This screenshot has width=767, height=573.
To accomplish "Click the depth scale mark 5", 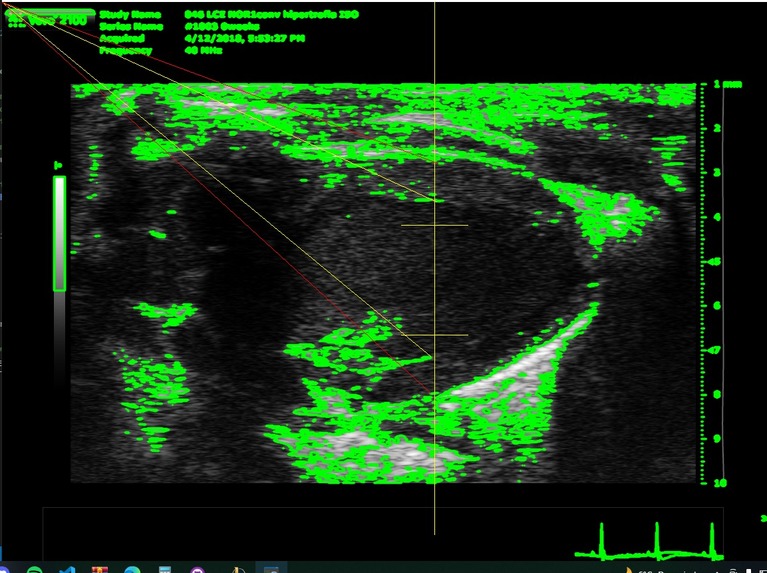I will [x=717, y=261].
